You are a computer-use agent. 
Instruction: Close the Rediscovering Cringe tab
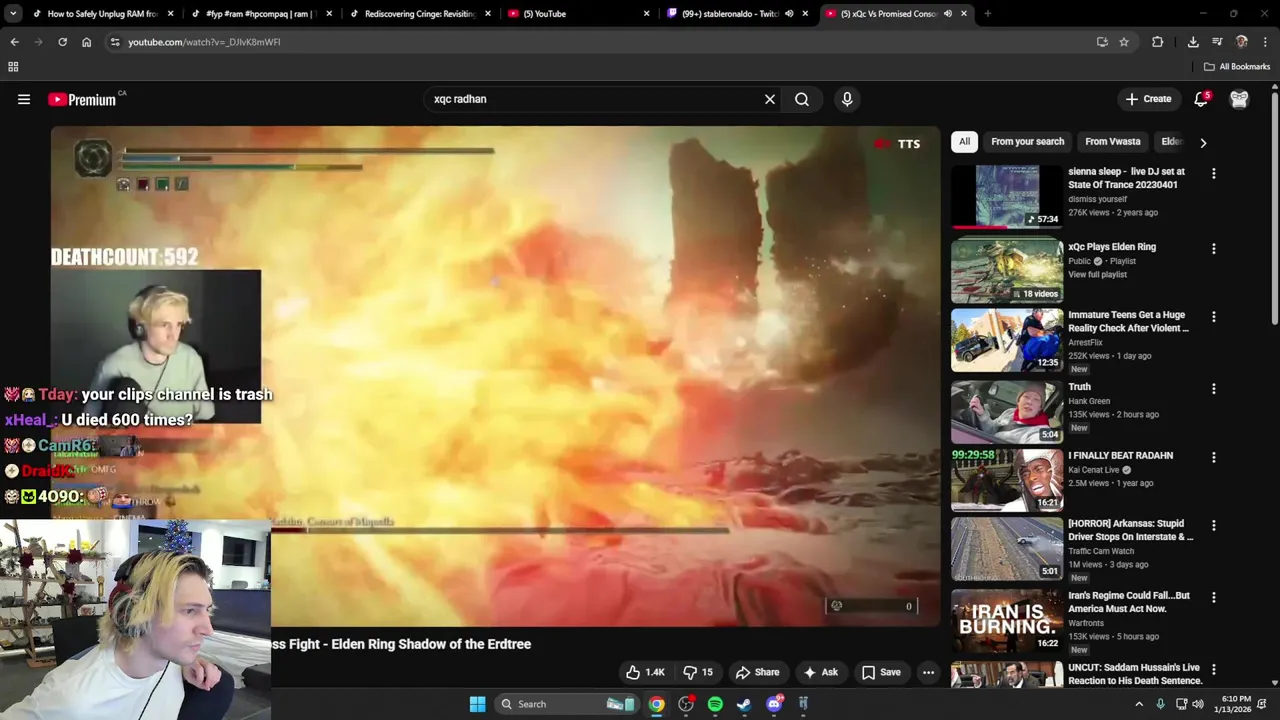pos(489,14)
